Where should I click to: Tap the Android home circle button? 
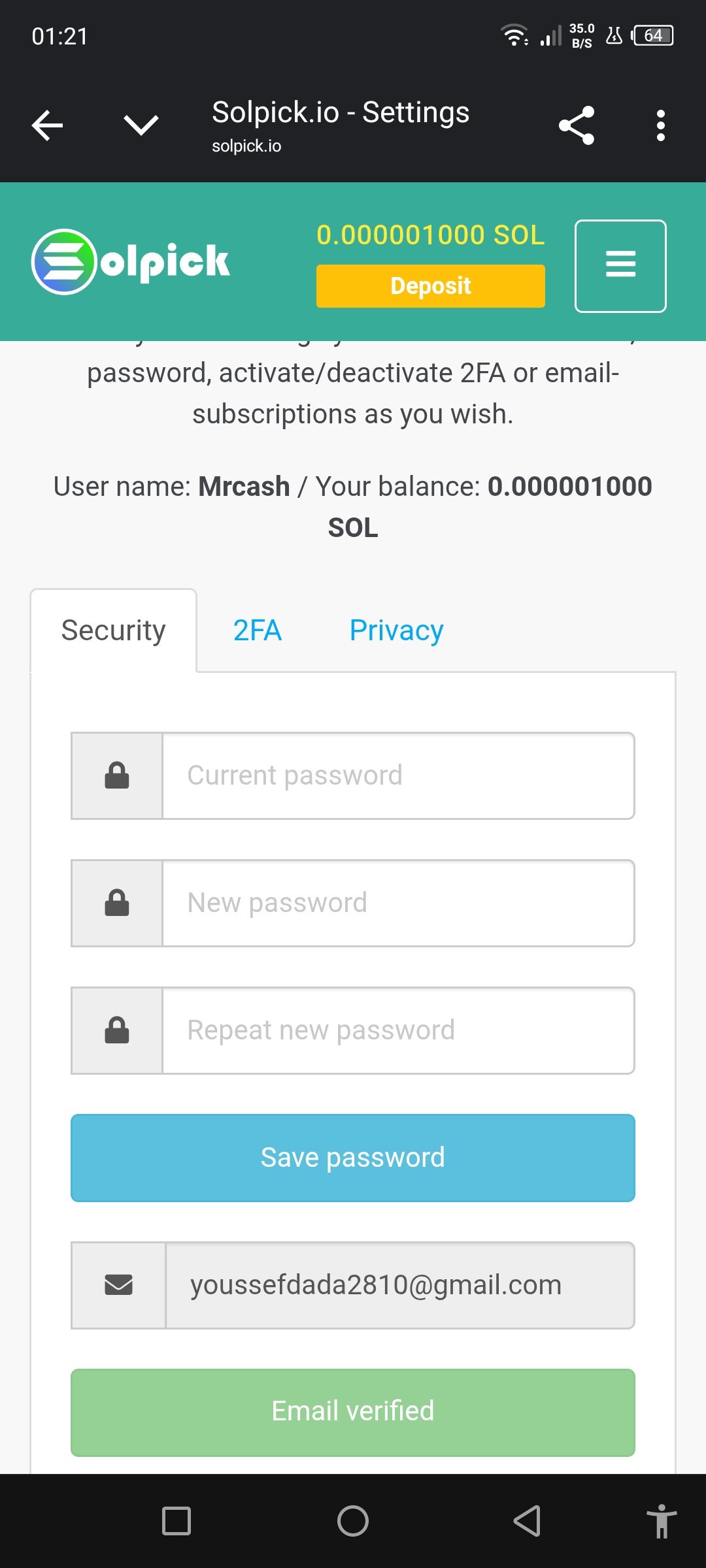tap(353, 1521)
